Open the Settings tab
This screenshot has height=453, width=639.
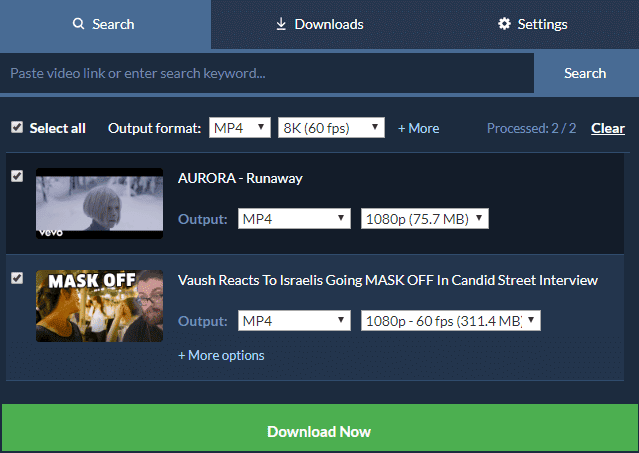pos(533,24)
